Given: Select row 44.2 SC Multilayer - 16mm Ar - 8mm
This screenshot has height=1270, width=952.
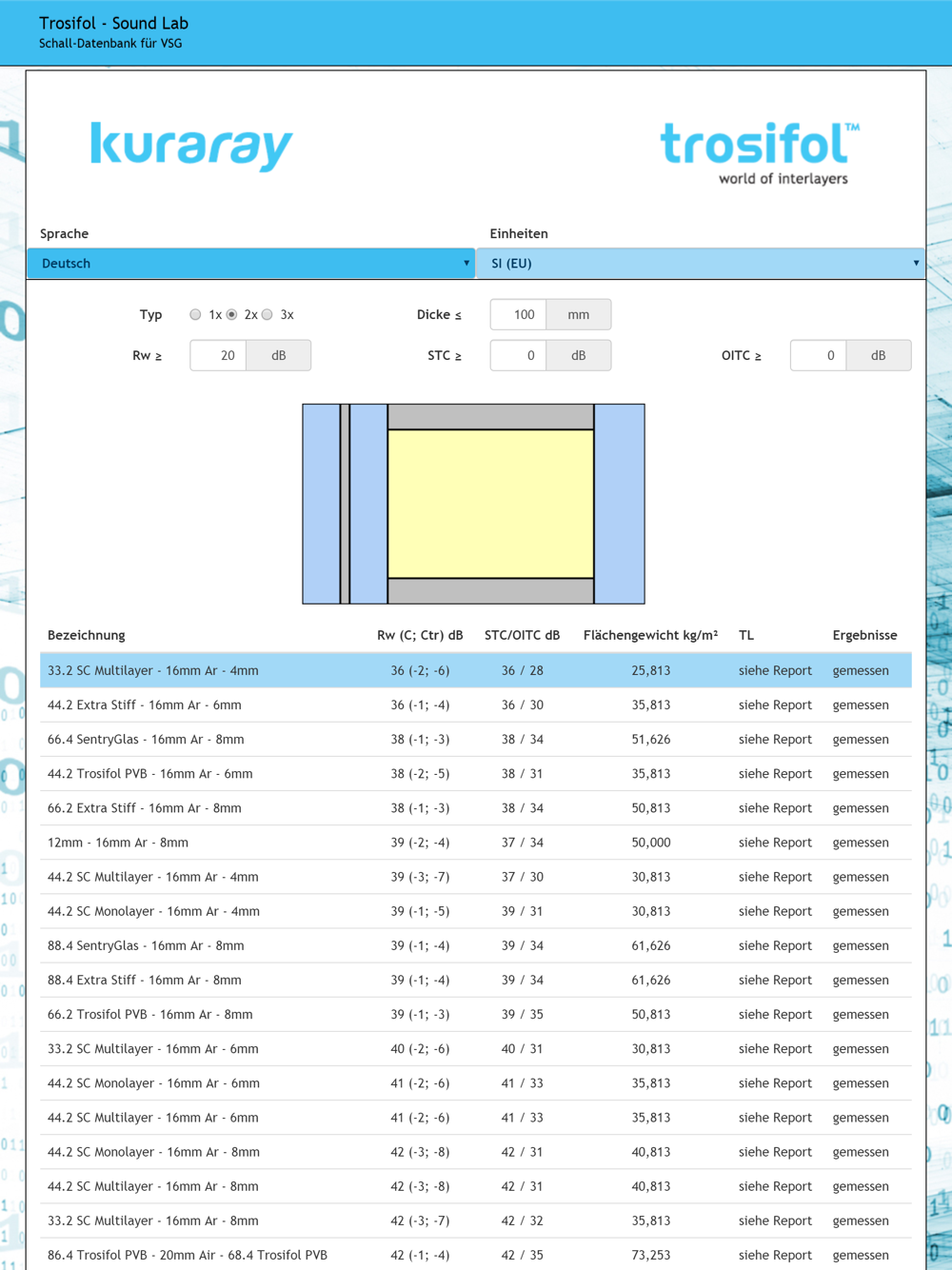Looking at the screenshot, I should pos(476,1186).
